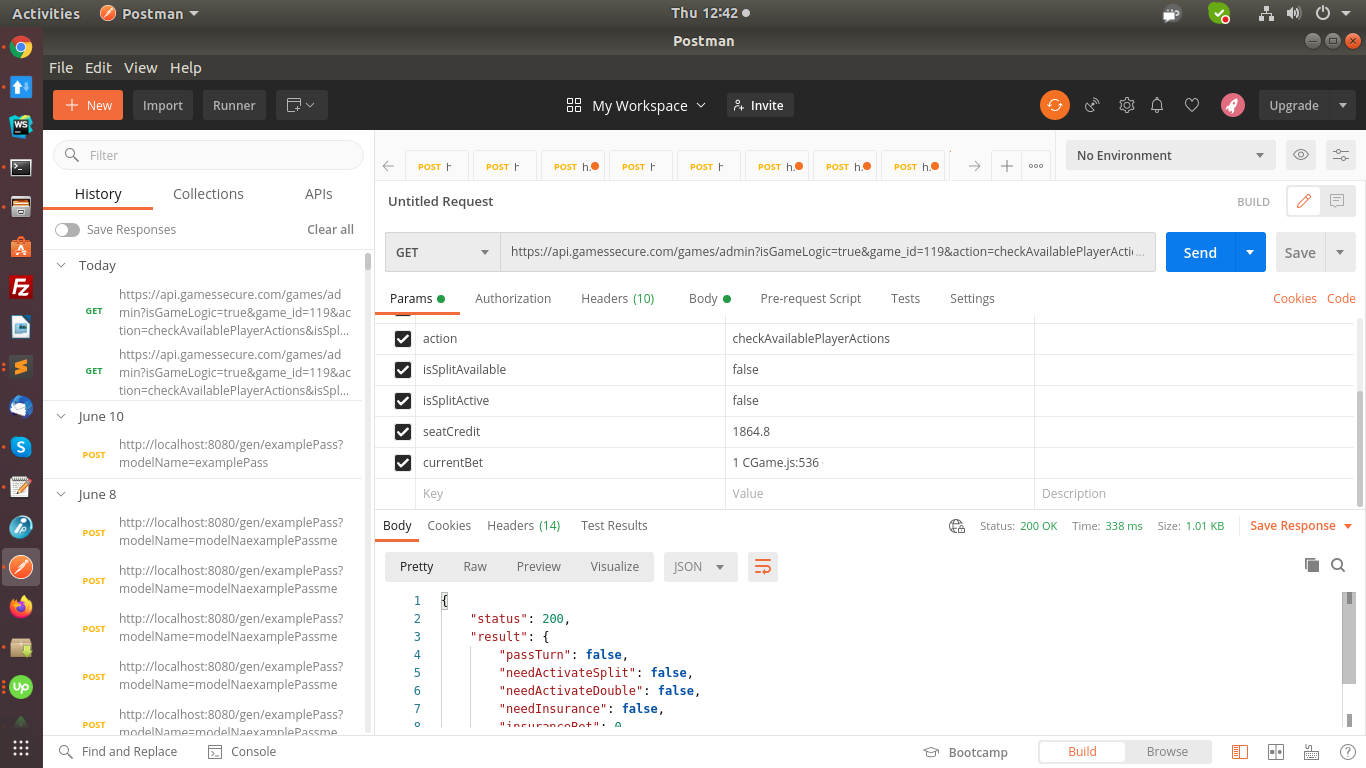
Task: Go to next request tabs arrow
Action: [974, 166]
